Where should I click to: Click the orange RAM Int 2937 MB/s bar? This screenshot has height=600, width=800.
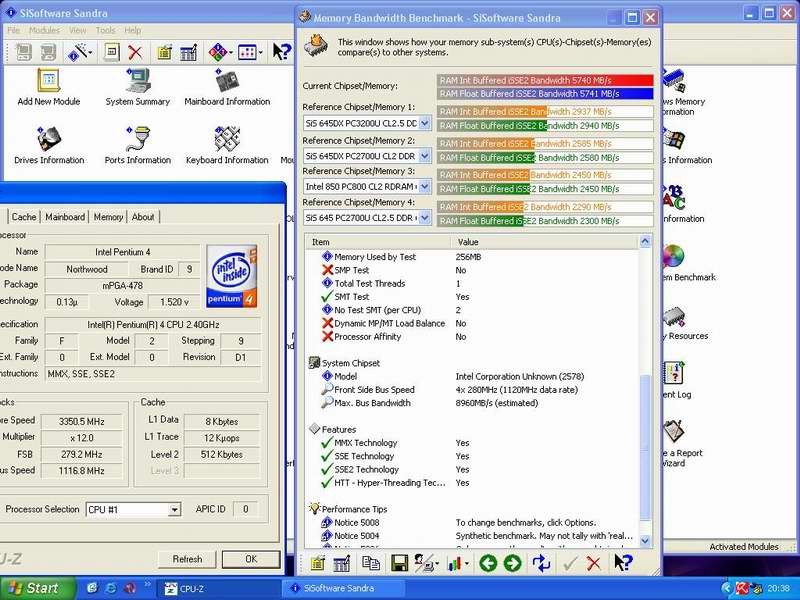(x=545, y=111)
